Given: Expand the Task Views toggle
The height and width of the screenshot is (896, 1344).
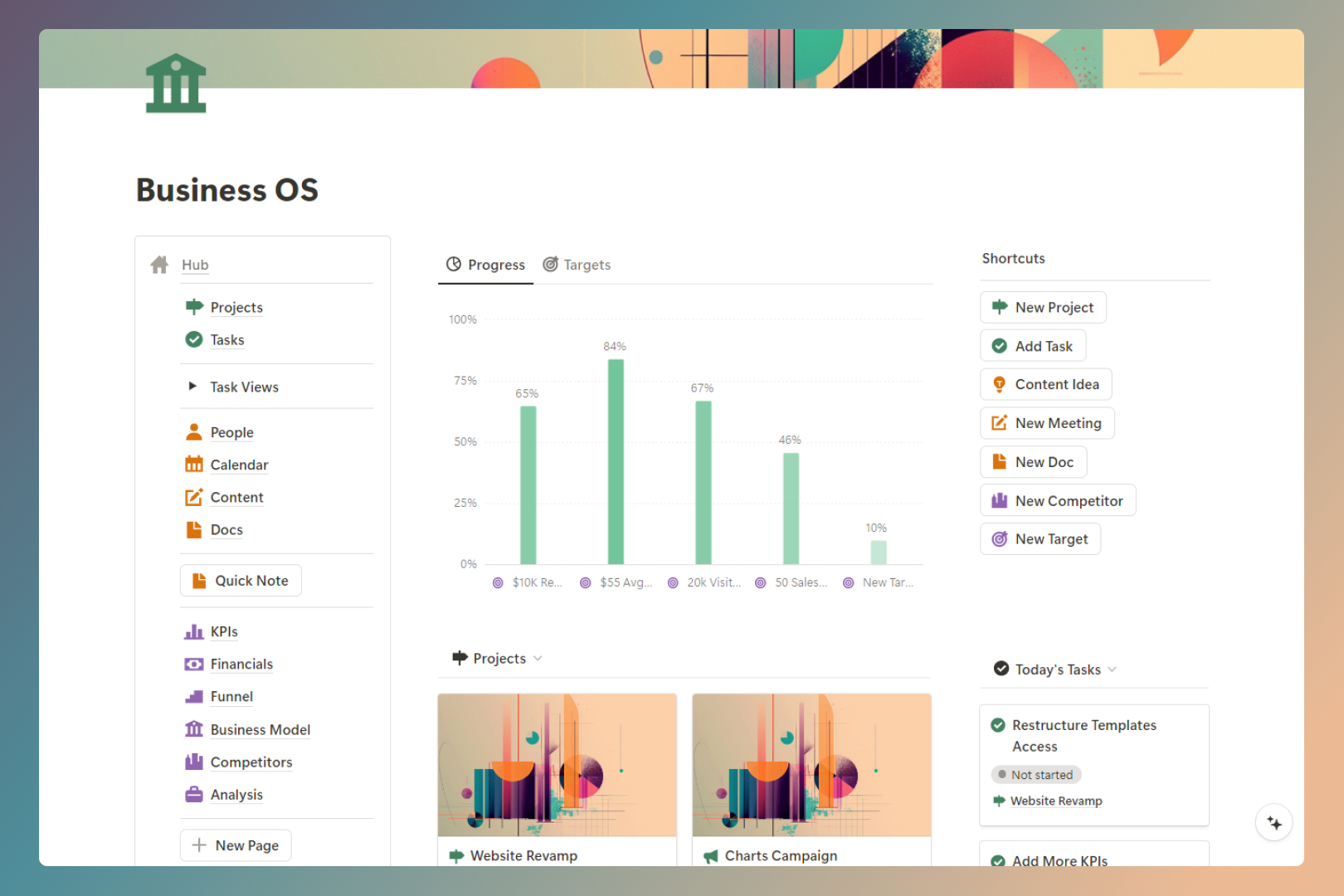Looking at the screenshot, I should (192, 386).
